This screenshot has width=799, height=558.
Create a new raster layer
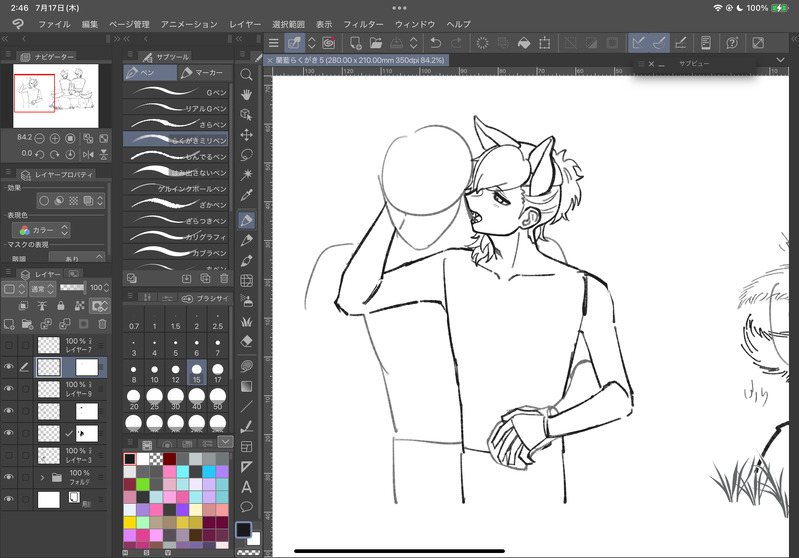9,324
